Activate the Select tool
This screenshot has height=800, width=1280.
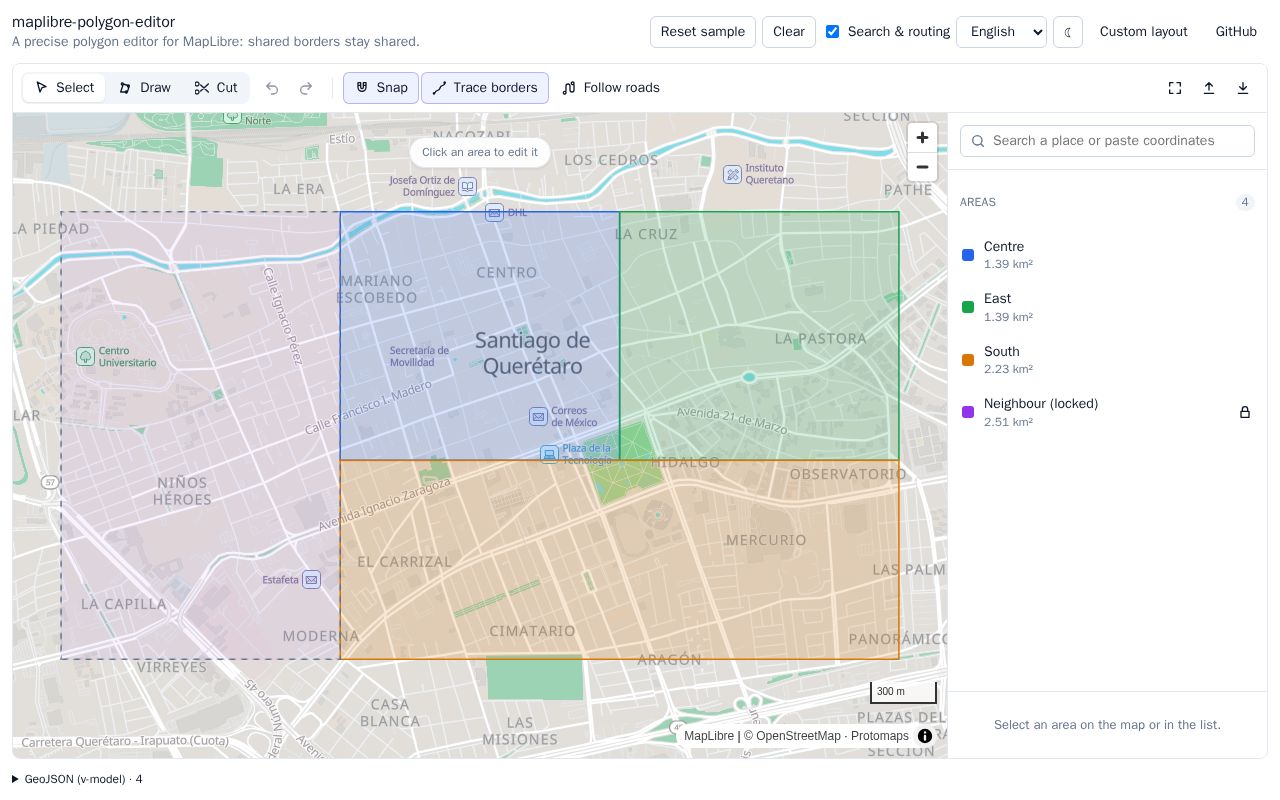pyautogui.click(x=64, y=88)
